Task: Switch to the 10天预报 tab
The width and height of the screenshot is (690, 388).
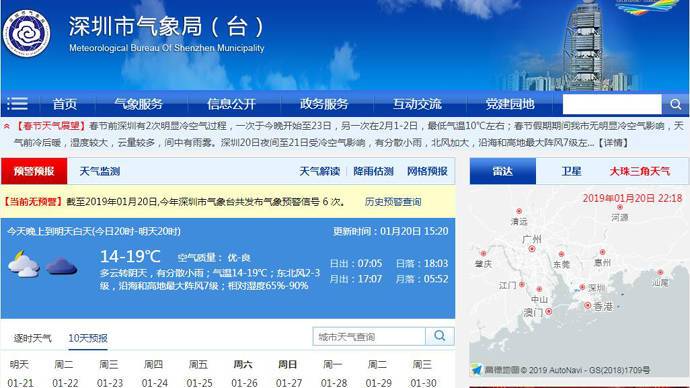Action: point(88,338)
